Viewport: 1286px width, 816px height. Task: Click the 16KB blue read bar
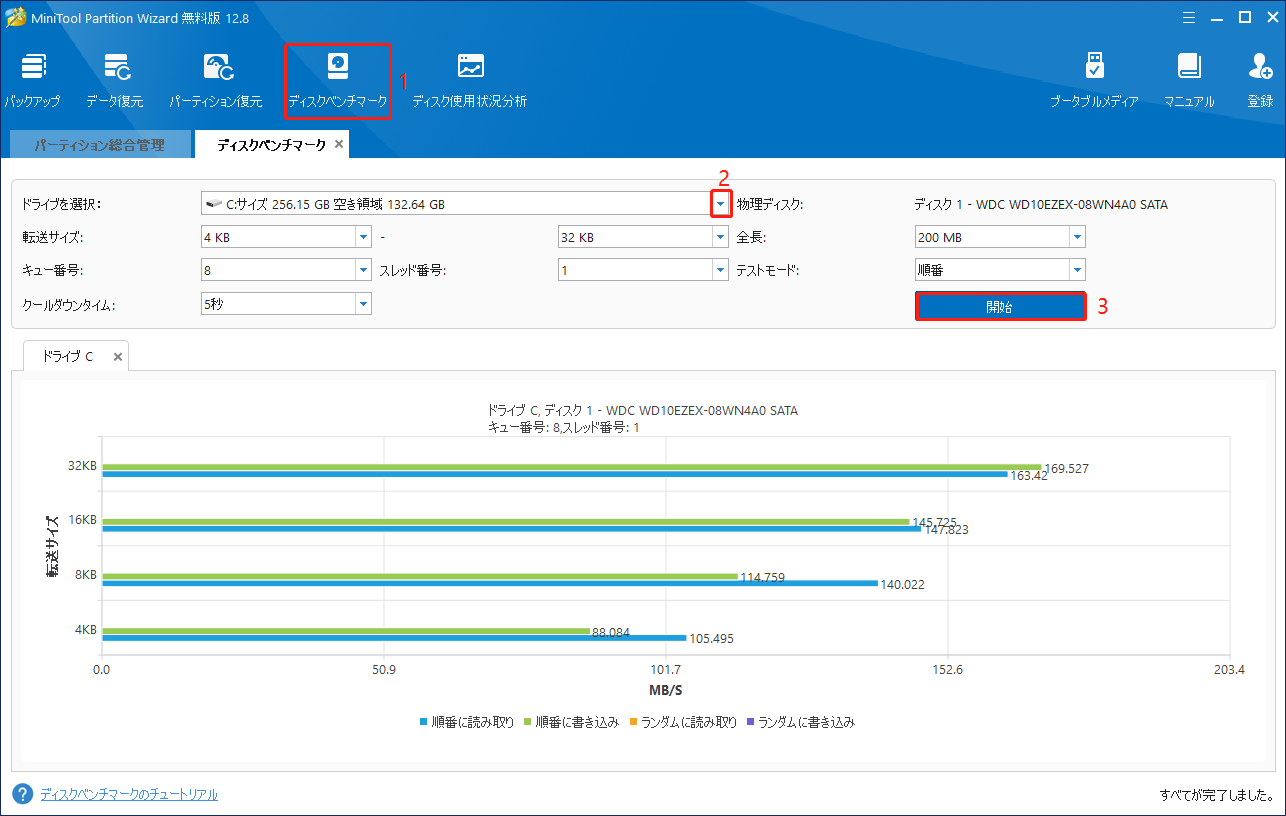512,528
